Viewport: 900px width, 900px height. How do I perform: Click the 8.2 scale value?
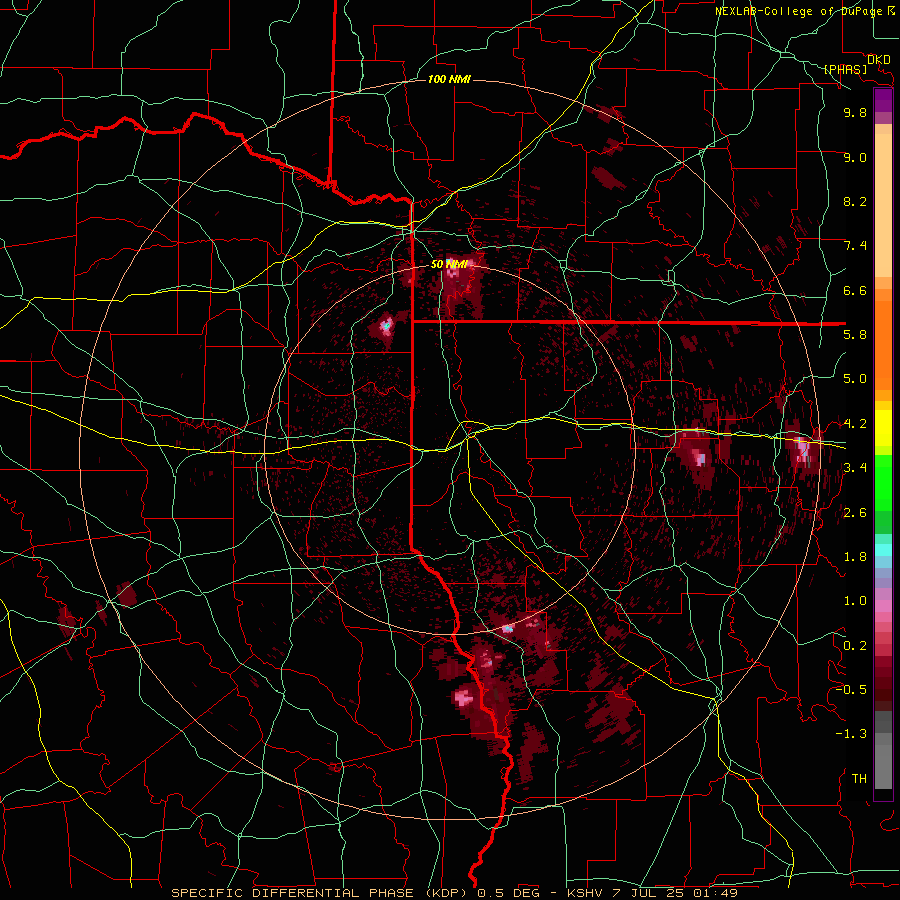click(x=855, y=201)
